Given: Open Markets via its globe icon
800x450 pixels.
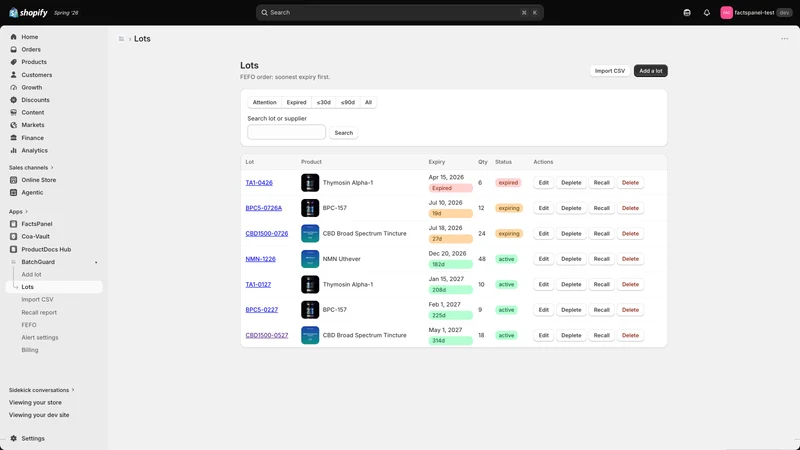Looking at the screenshot, I should pyautogui.click(x=14, y=125).
